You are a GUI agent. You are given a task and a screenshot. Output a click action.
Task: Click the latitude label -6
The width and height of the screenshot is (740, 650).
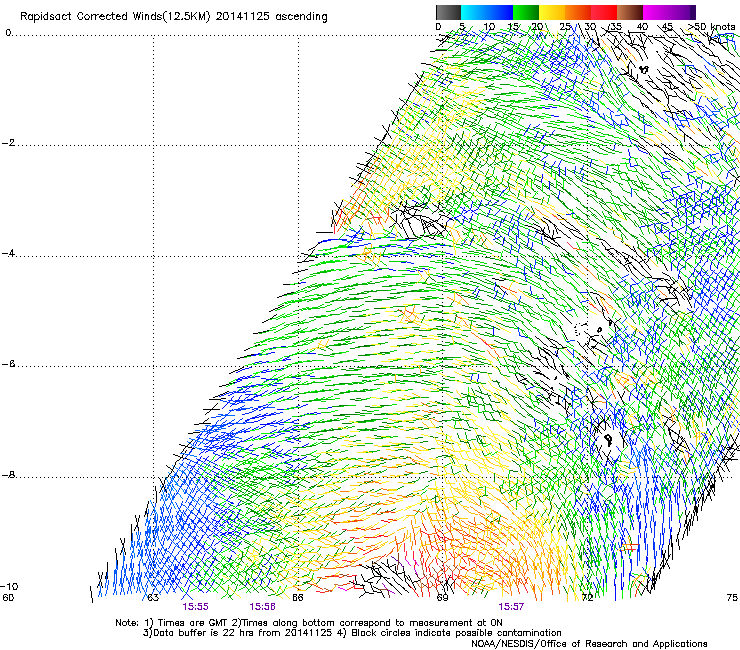click(x=8, y=364)
